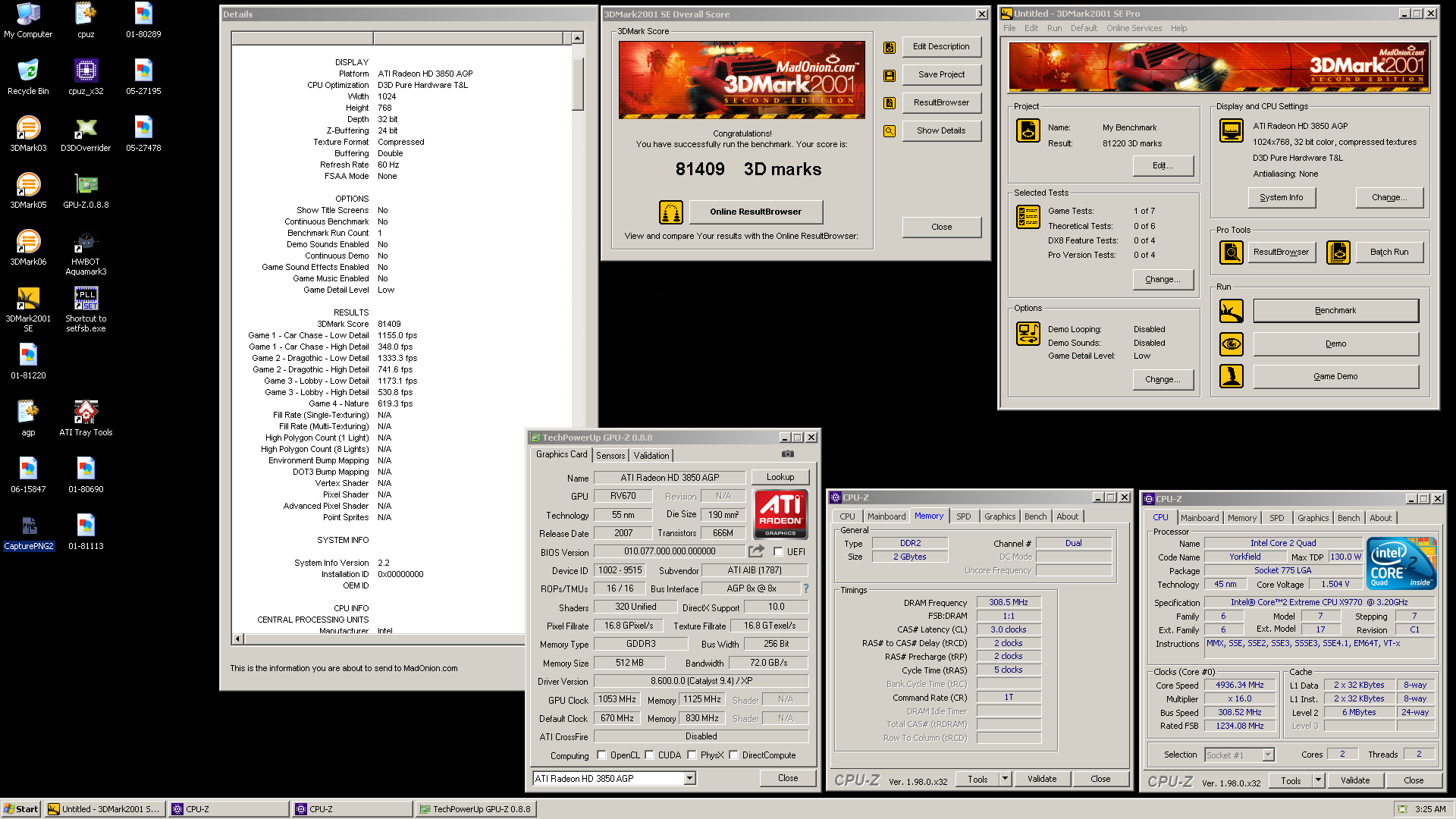Image resolution: width=1456 pixels, height=819 pixels.
Task: Click the Batch Run icon in Pro Tools
Action: click(x=1338, y=253)
